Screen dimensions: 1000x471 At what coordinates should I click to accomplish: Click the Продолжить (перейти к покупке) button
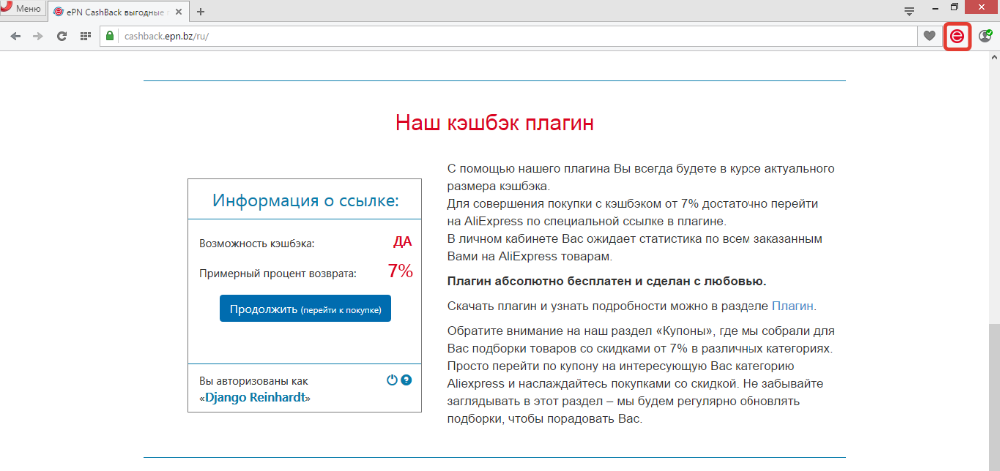tap(305, 308)
